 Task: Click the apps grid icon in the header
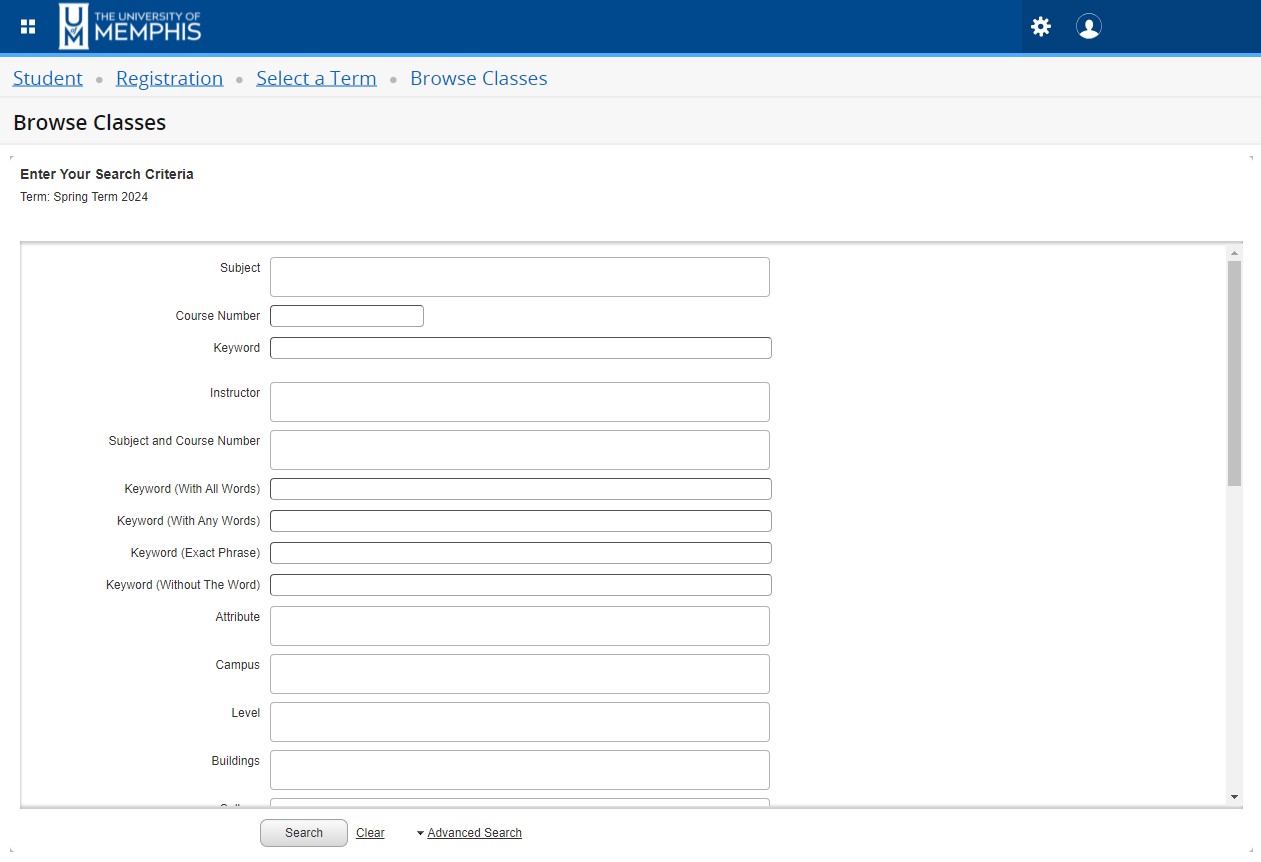tap(27, 26)
